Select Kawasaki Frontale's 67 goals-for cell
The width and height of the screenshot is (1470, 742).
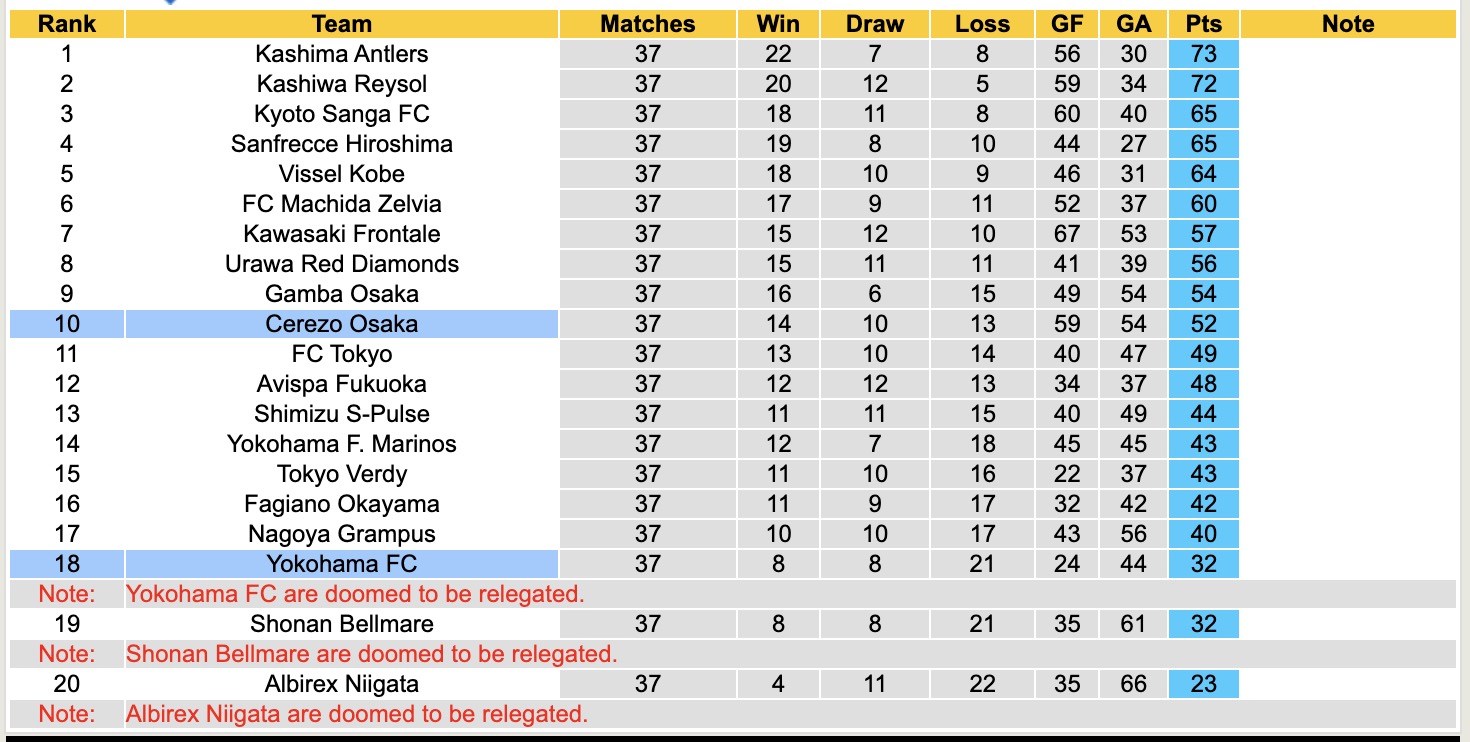click(x=1067, y=234)
